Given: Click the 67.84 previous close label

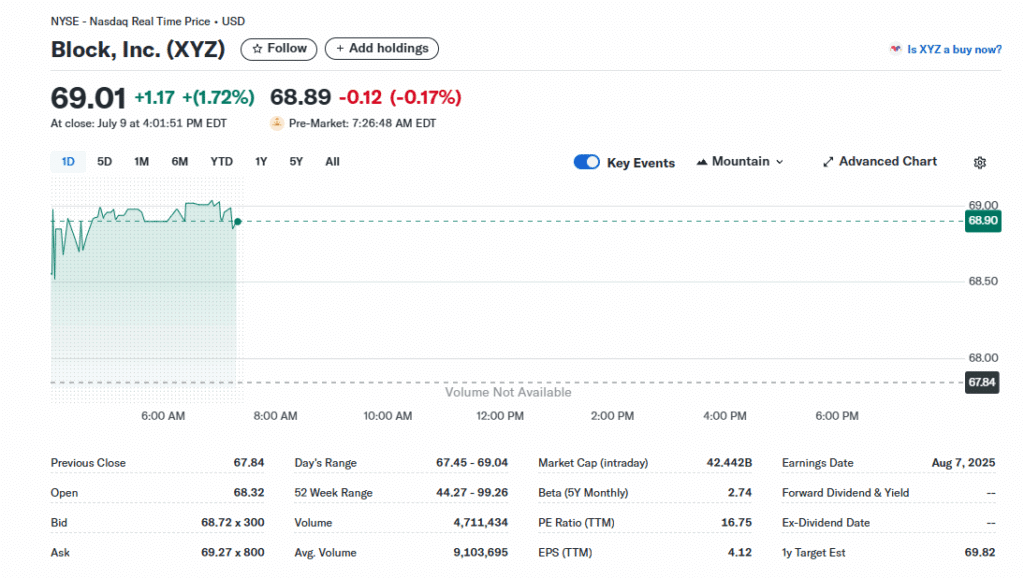Looking at the screenshot, I should (x=982, y=382).
